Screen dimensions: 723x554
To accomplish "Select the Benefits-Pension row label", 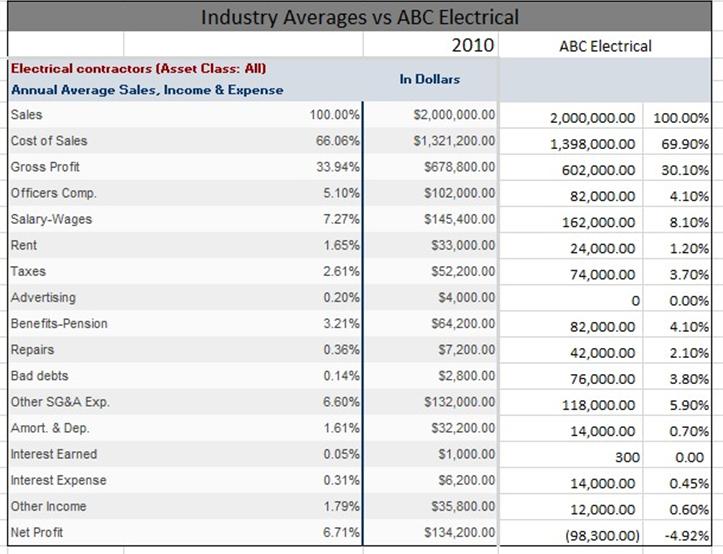I will pos(59,323).
